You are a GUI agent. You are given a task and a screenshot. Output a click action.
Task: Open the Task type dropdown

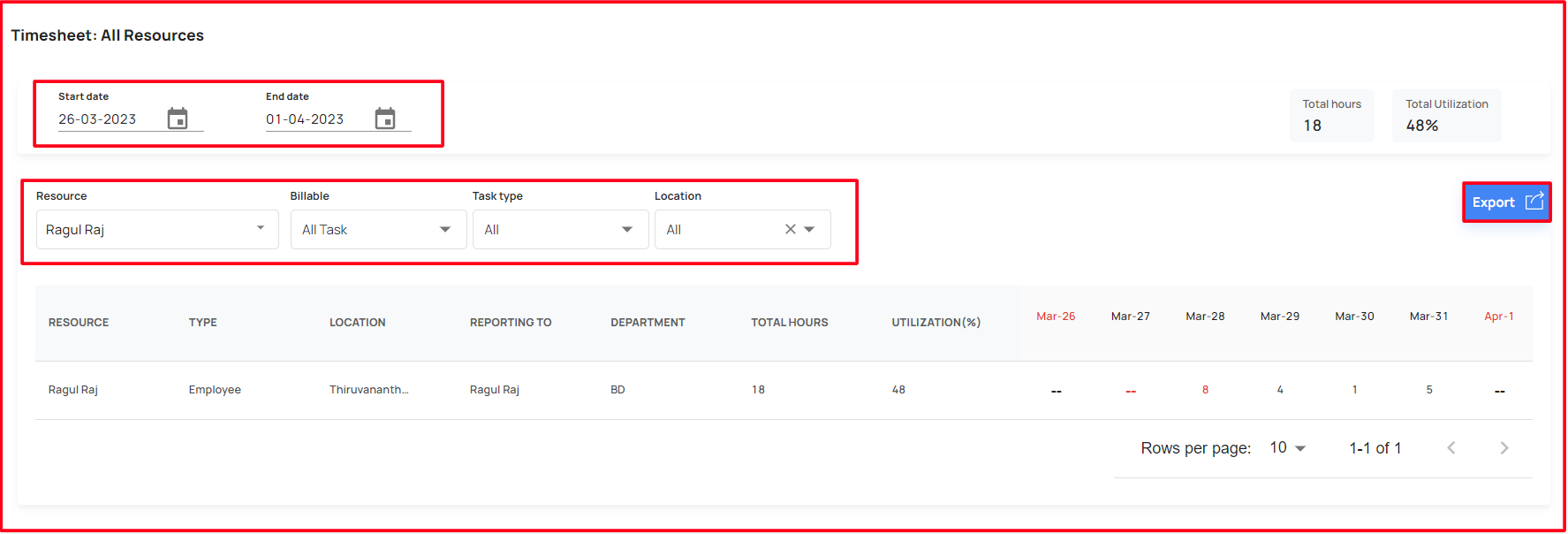pyautogui.click(x=560, y=229)
